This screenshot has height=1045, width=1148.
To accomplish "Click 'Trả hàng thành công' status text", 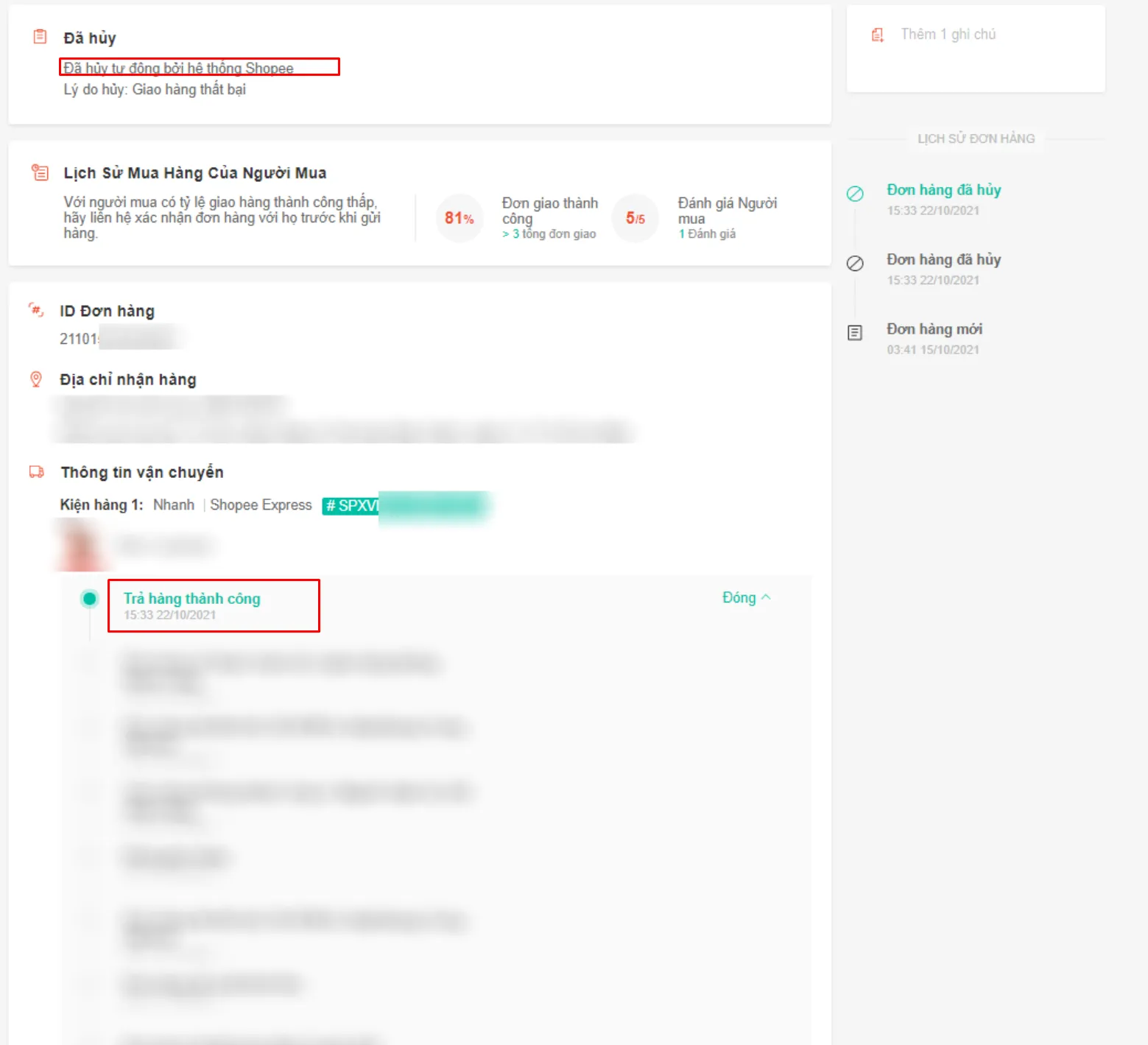I will pyautogui.click(x=192, y=599).
